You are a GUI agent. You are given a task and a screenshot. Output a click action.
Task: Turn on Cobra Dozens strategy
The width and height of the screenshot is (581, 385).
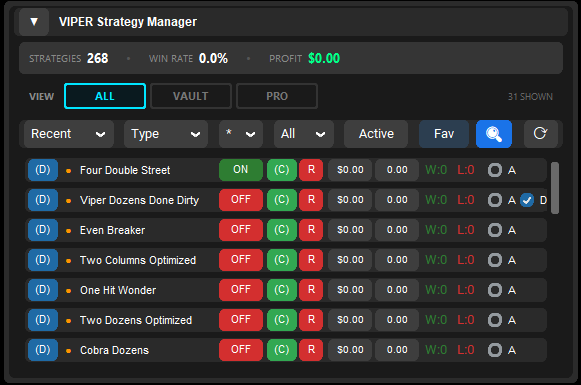pos(241,350)
